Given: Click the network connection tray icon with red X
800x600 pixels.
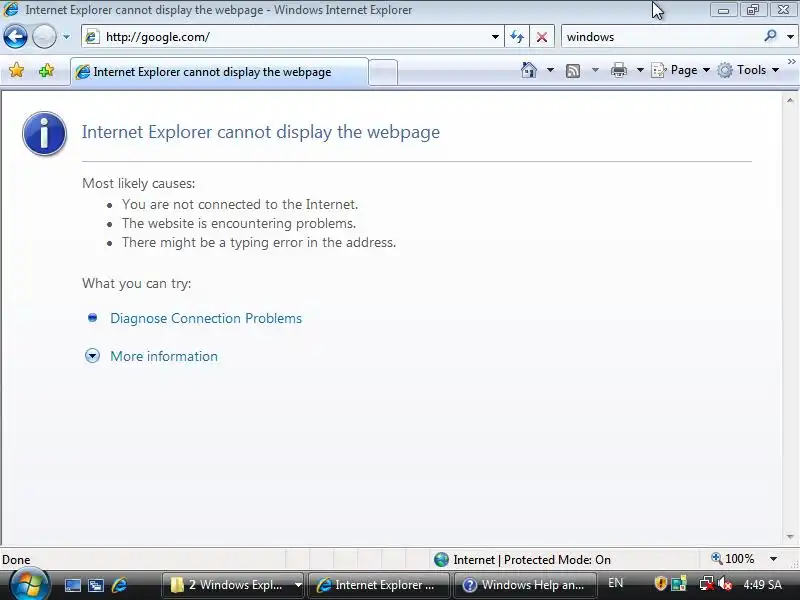Looking at the screenshot, I should tap(707, 584).
